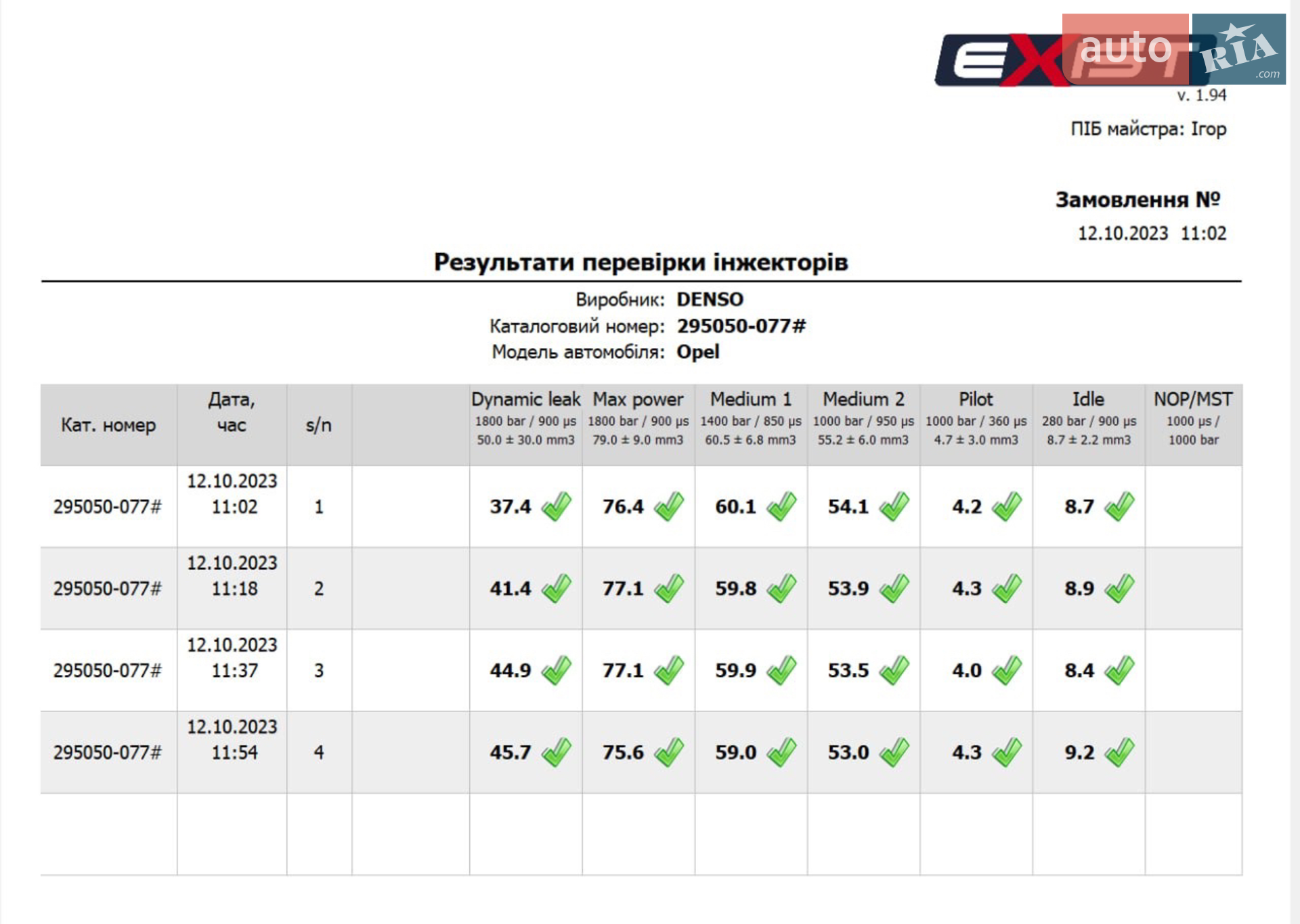Click the Max power checkmark beside 77.1 in row 2
This screenshot has height=924, width=1300.
(669, 588)
